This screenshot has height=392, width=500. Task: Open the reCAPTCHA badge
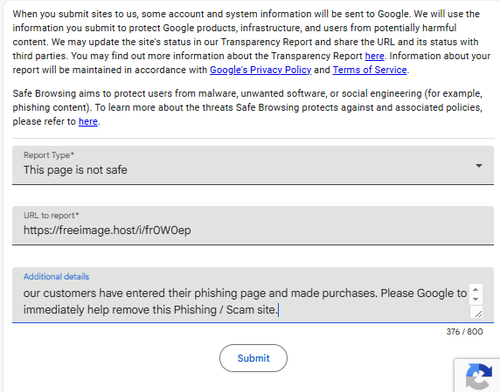[478, 376]
